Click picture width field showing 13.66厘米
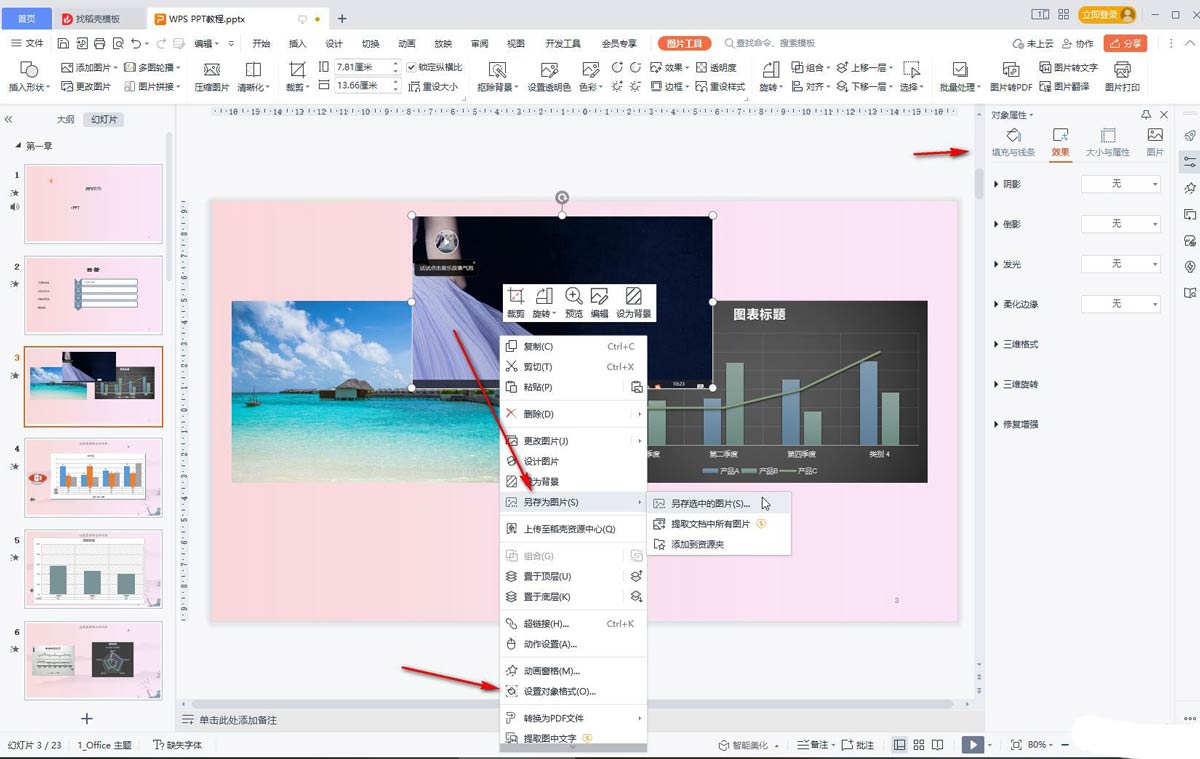Image resolution: width=1200 pixels, height=759 pixels. pyautogui.click(x=367, y=86)
